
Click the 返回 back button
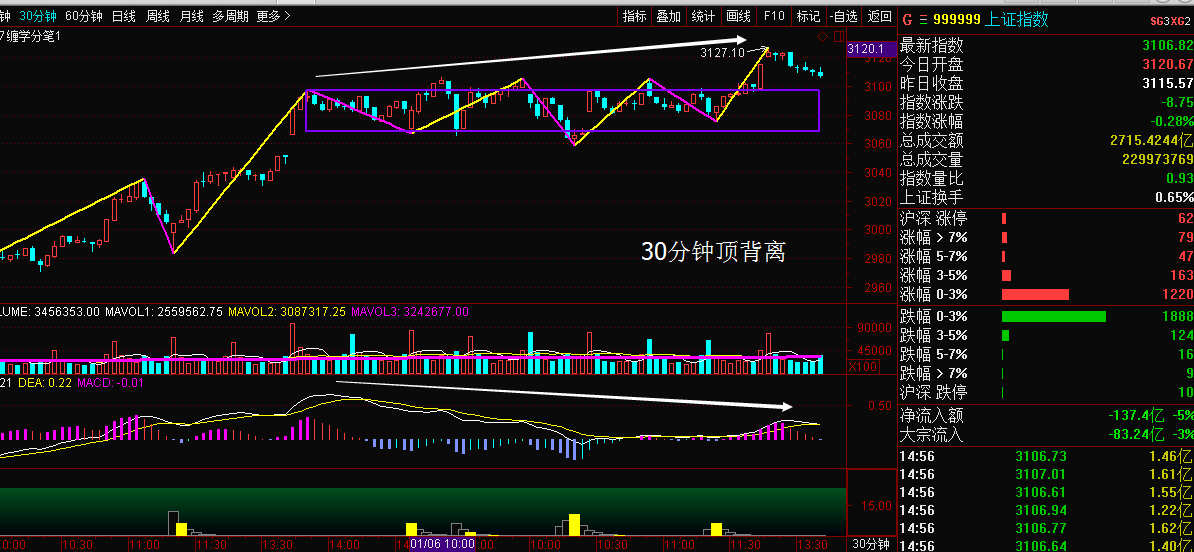(x=879, y=15)
